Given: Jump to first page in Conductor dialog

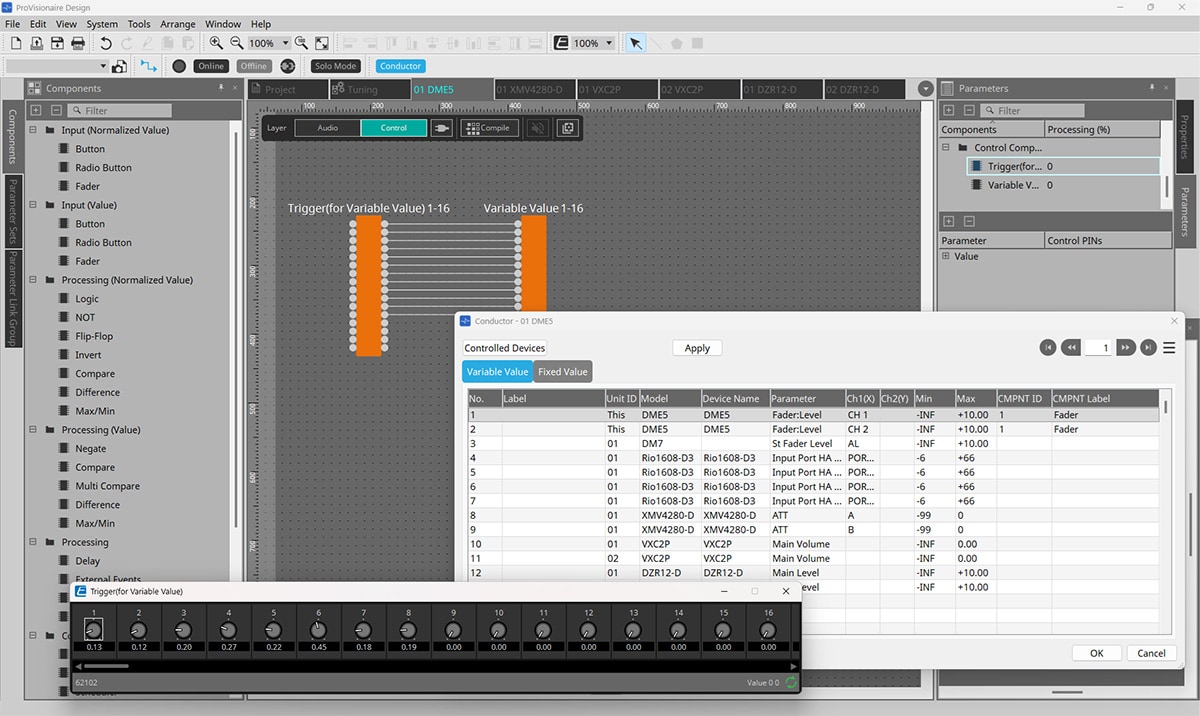Looking at the screenshot, I should (x=1048, y=348).
